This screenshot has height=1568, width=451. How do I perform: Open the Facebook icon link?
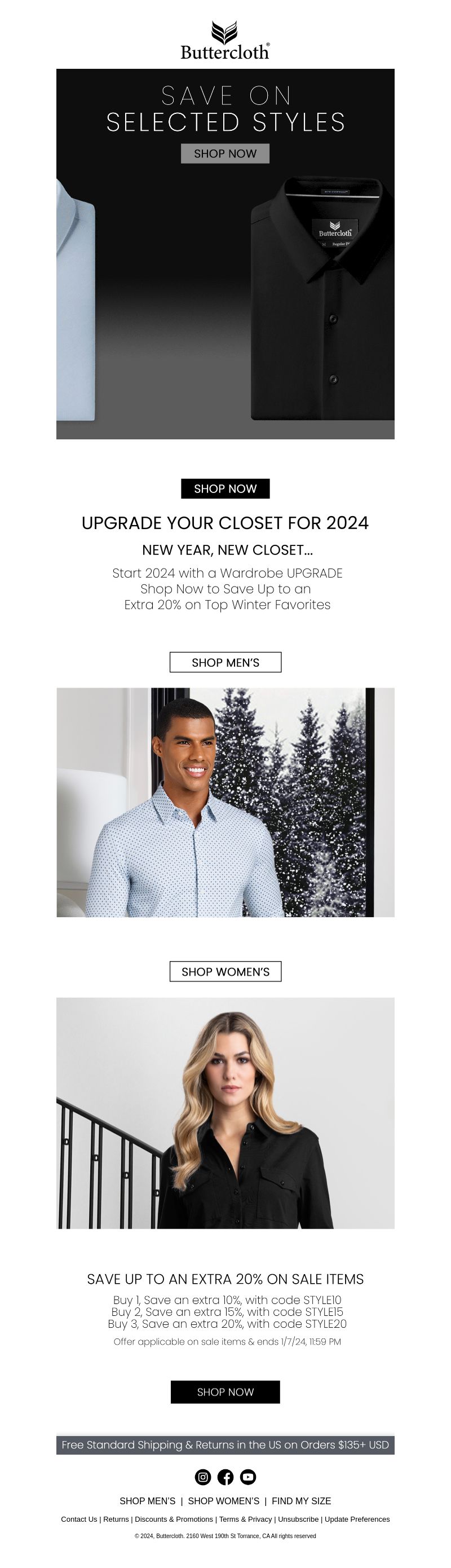tap(225, 1477)
